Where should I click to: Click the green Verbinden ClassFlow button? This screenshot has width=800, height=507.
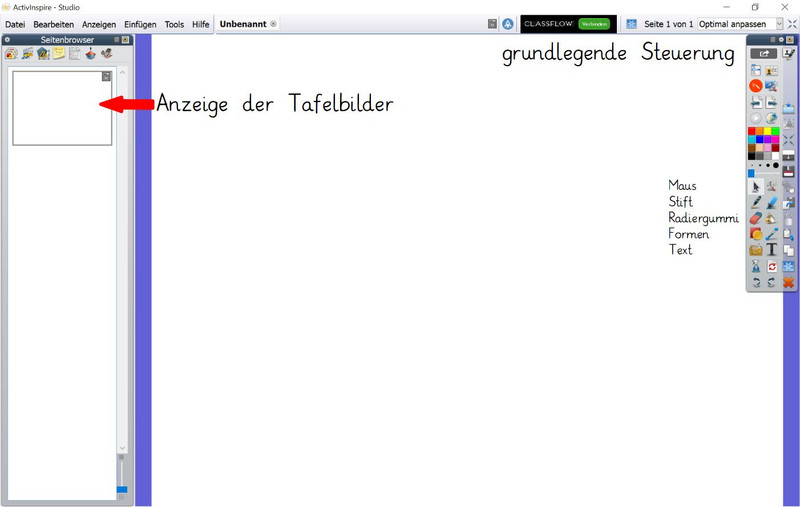[x=594, y=23]
